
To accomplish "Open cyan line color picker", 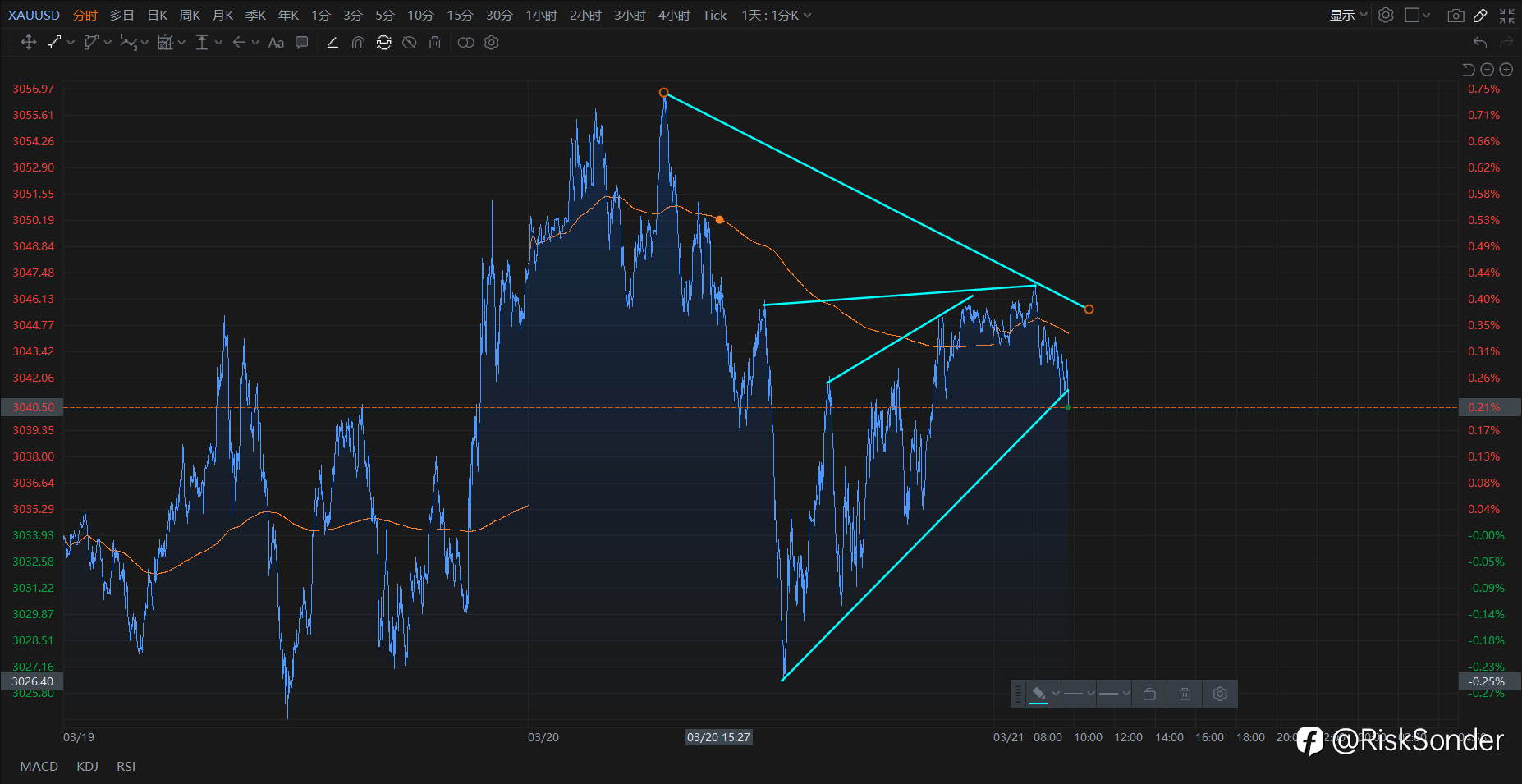I will (1044, 695).
